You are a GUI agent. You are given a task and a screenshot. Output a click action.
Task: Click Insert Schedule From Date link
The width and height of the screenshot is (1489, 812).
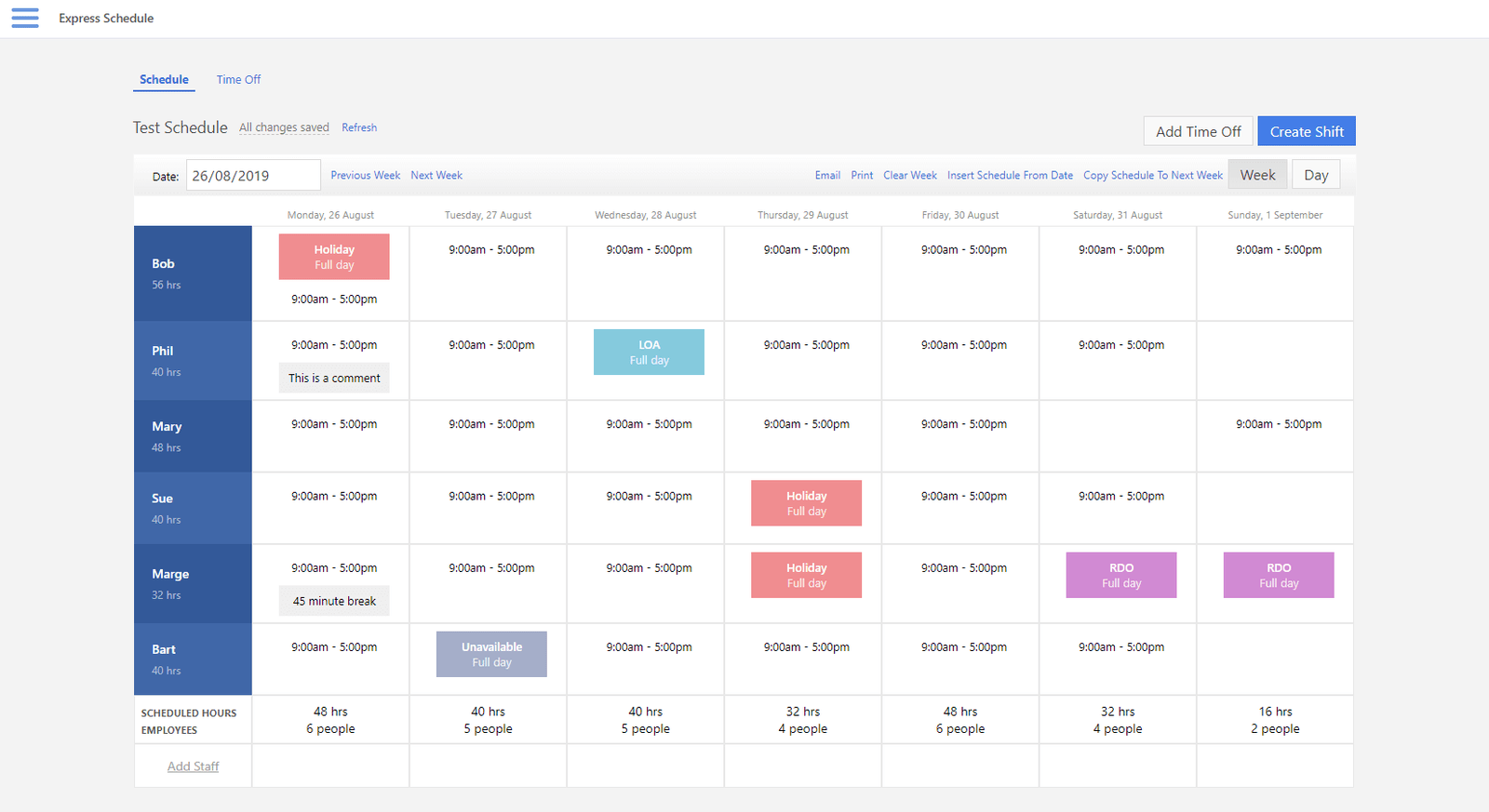(1010, 176)
